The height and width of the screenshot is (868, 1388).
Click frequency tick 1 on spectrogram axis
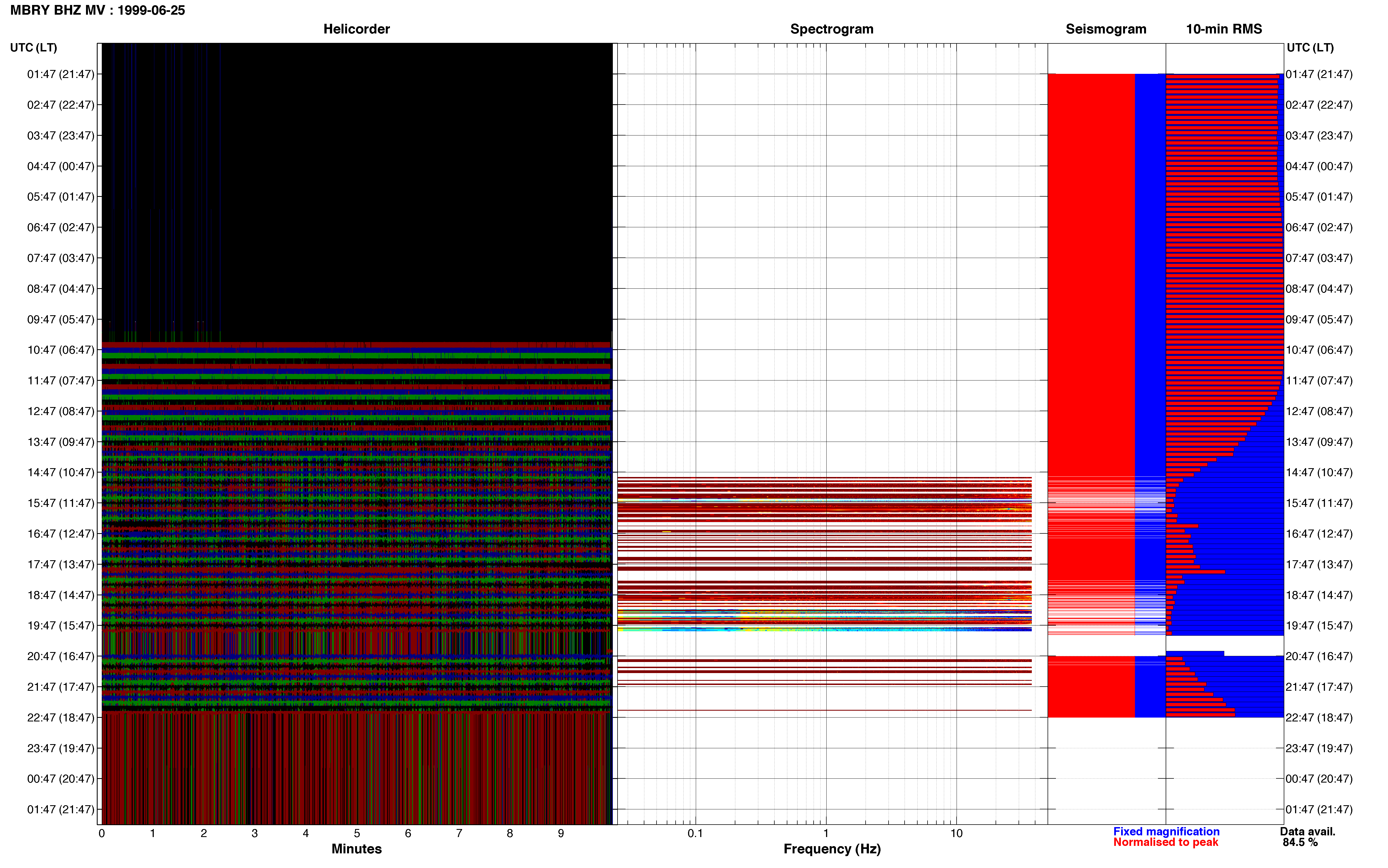[826, 833]
